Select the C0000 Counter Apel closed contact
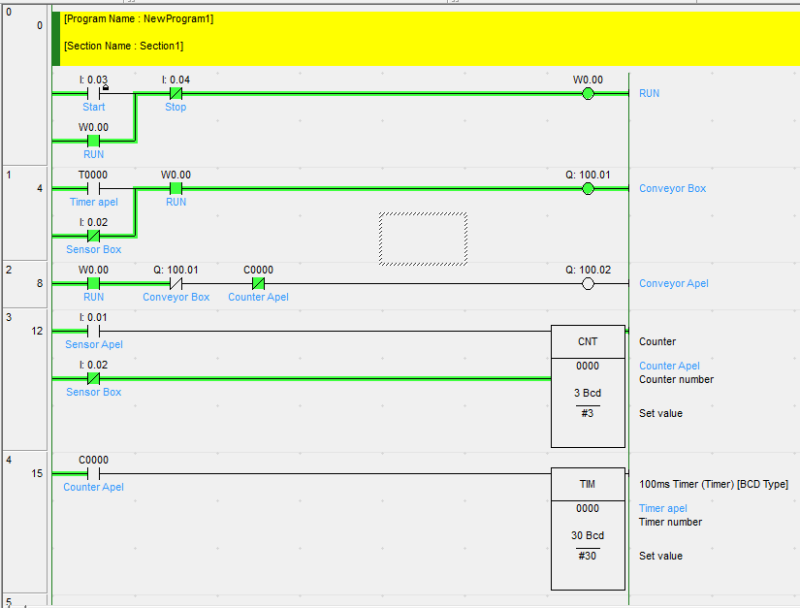800x608 pixels. 258,284
